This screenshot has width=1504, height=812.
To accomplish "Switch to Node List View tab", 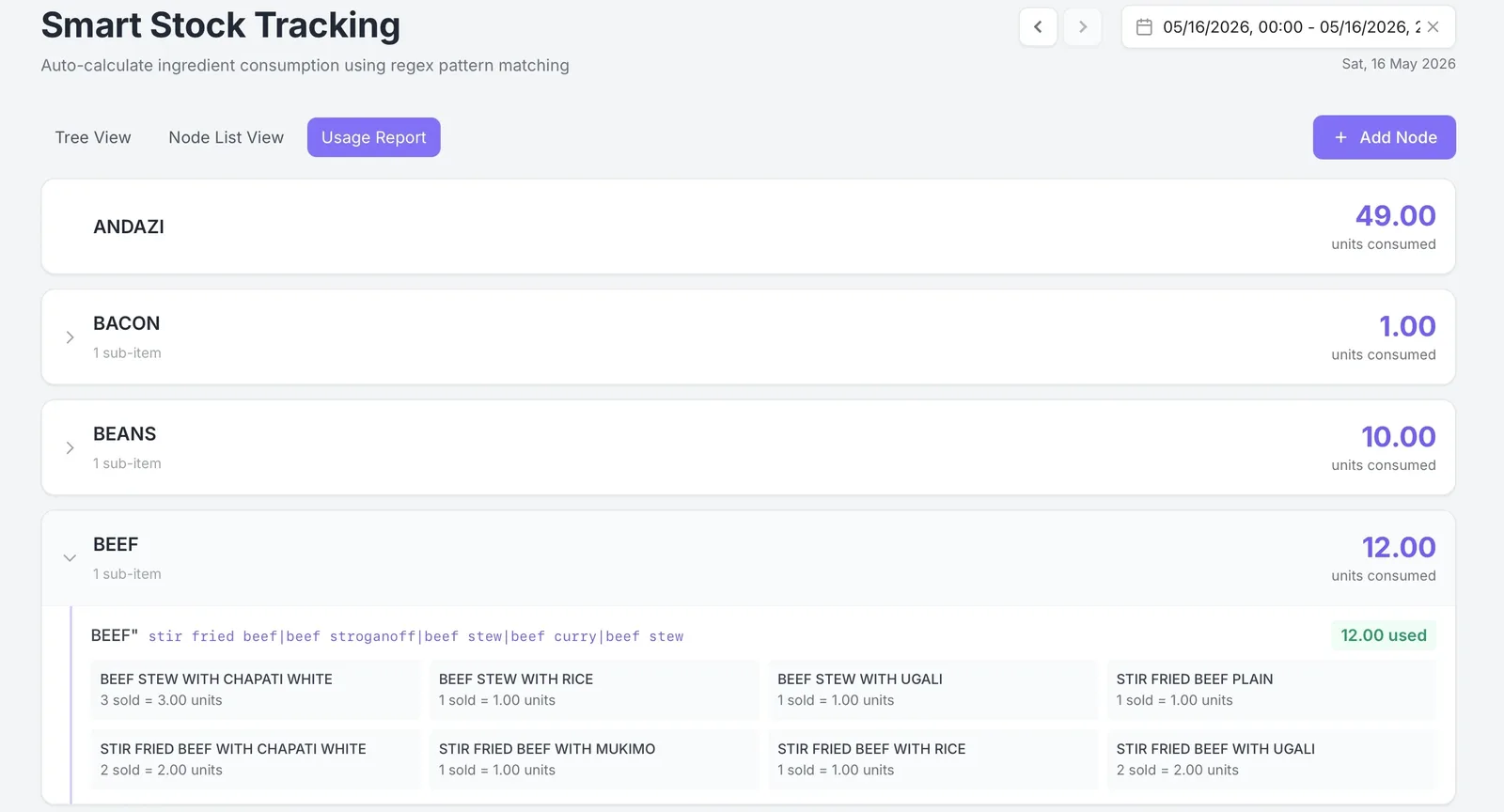I will [x=227, y=137].
